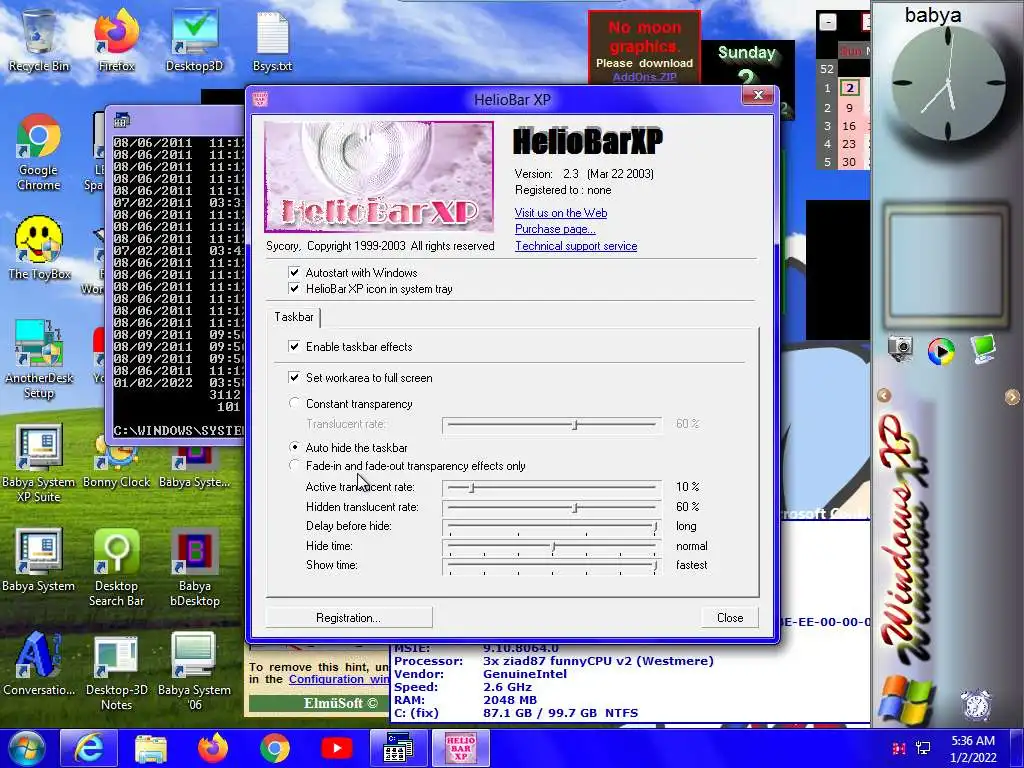Launch Google Chrome desktop shortcut
This screenshot has height=768, width=1024.
39,152
